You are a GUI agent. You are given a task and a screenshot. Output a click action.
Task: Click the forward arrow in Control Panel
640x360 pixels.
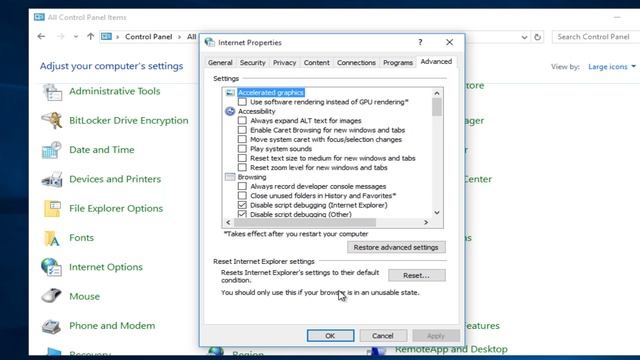60,36
